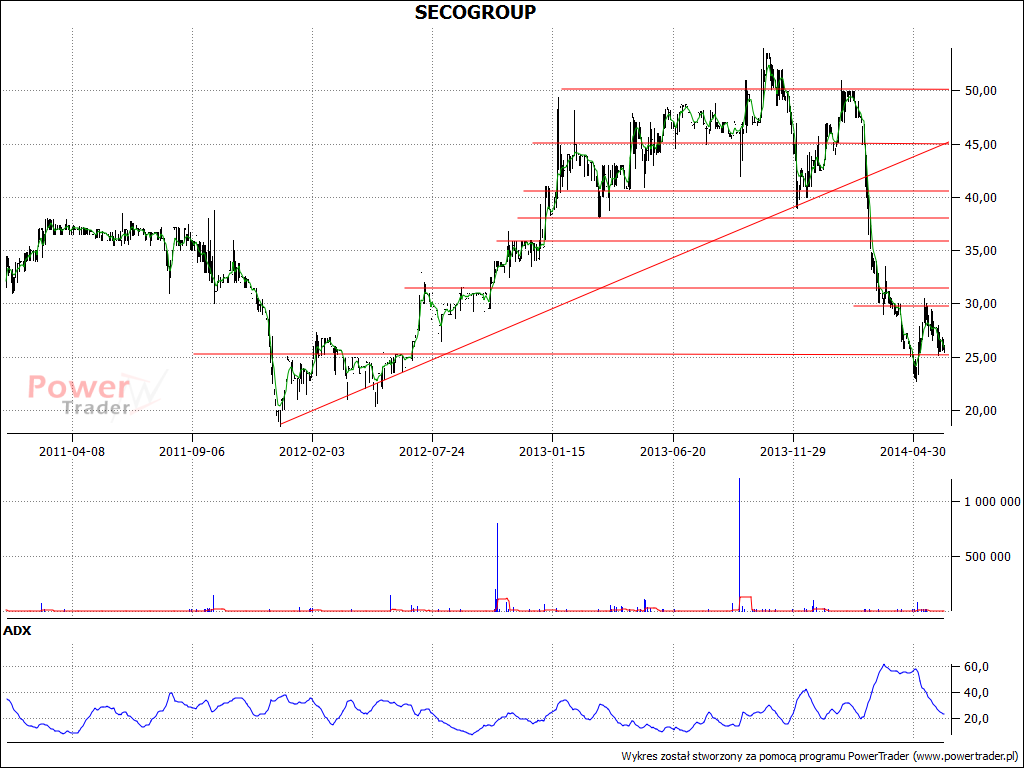The height and width of the screenshot is (768, 1024).
Task: Click the 40,00 price axis label
Action: click(980, 197)
